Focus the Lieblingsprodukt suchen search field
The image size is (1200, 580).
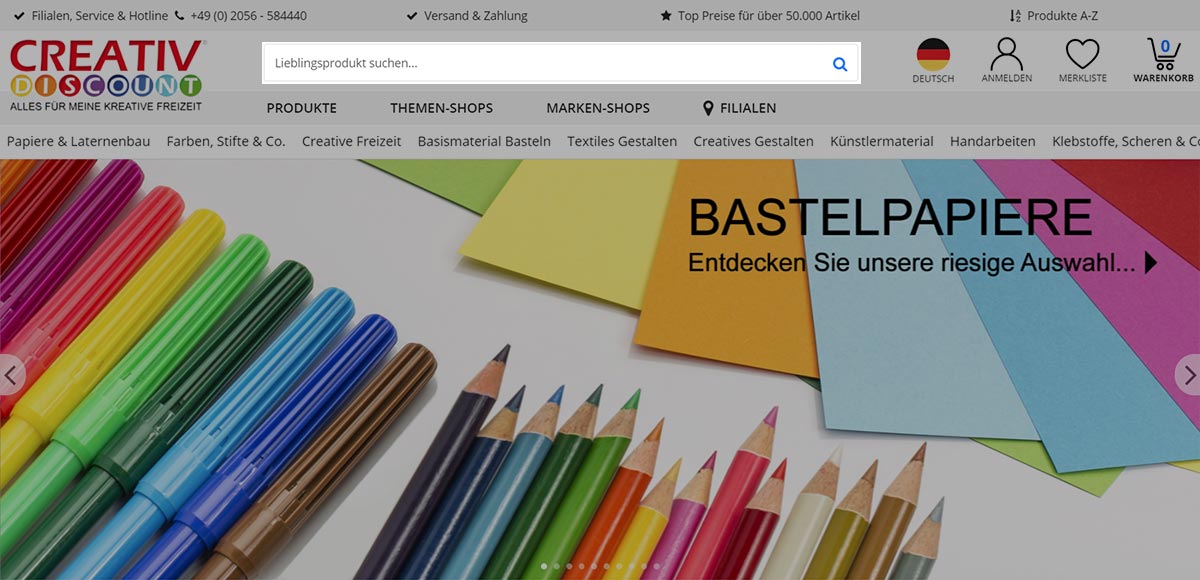560,63
